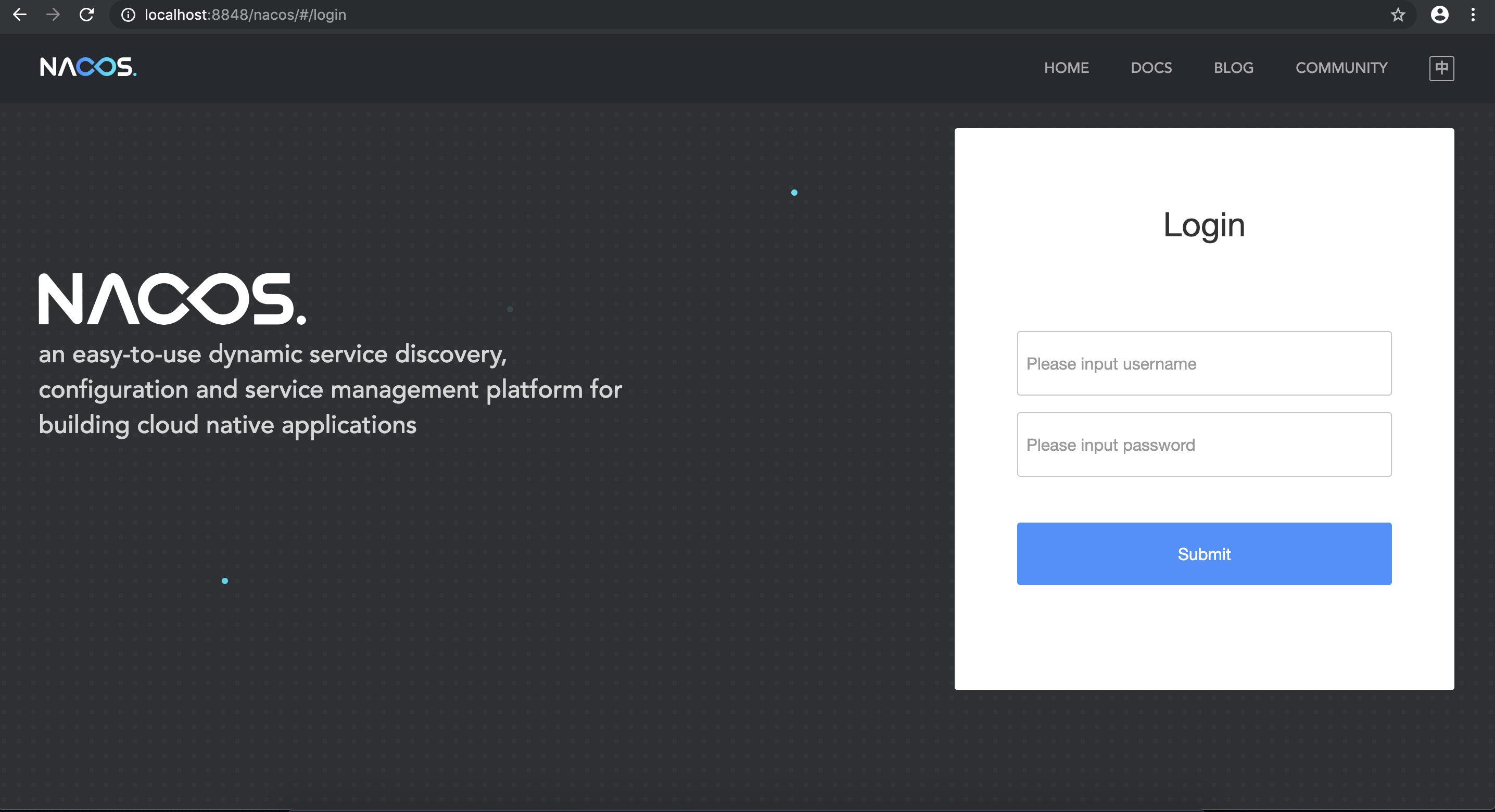
Task: Focus the username input field
Action: coord(1203,363)
